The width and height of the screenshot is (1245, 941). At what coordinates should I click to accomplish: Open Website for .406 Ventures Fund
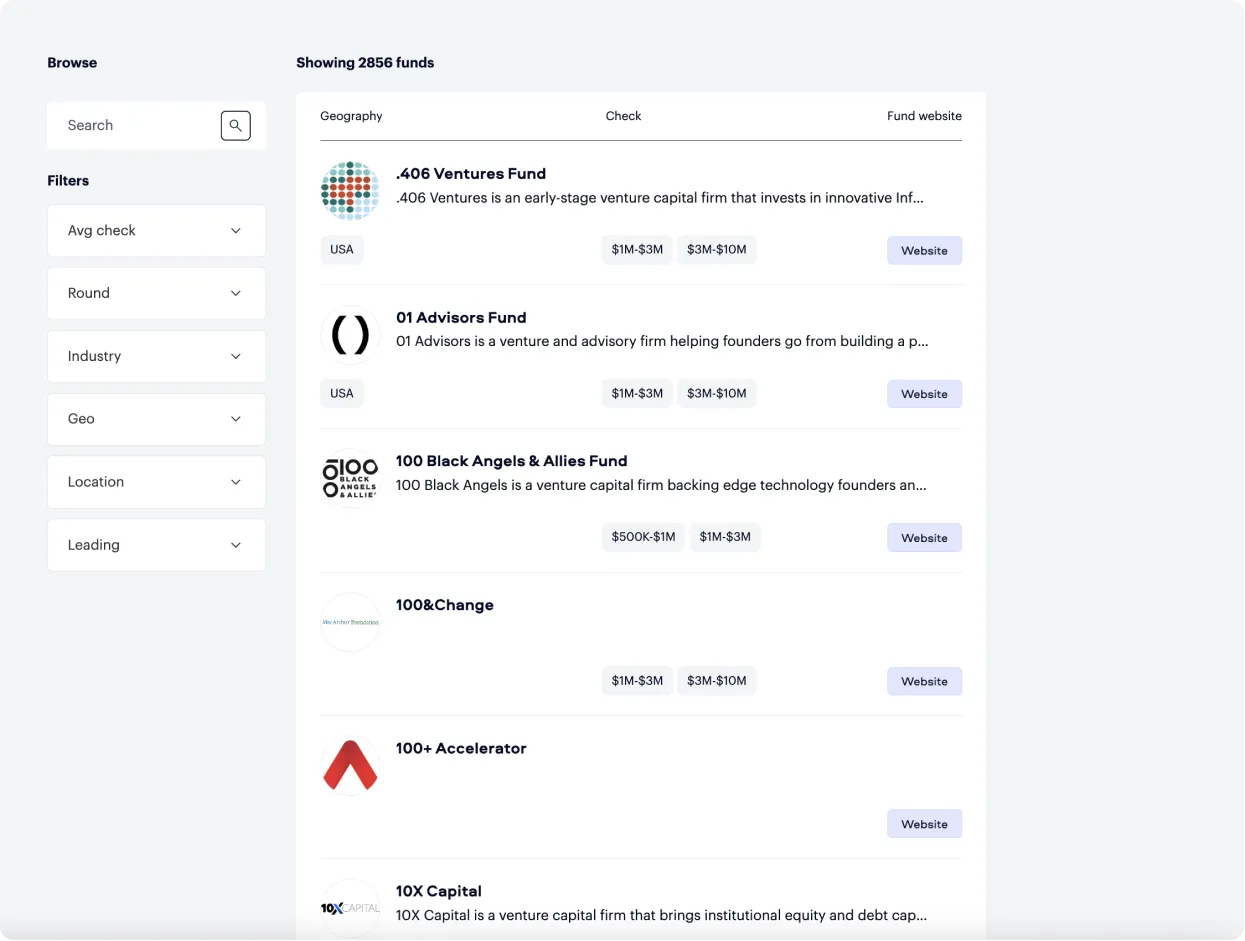pos(924,251)
